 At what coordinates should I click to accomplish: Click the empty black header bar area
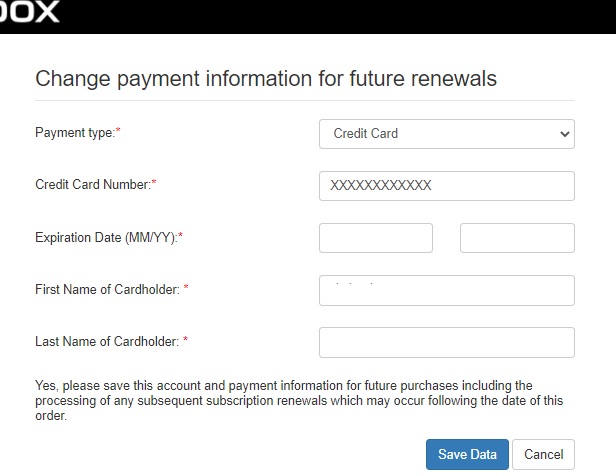(x=338, y=16)
